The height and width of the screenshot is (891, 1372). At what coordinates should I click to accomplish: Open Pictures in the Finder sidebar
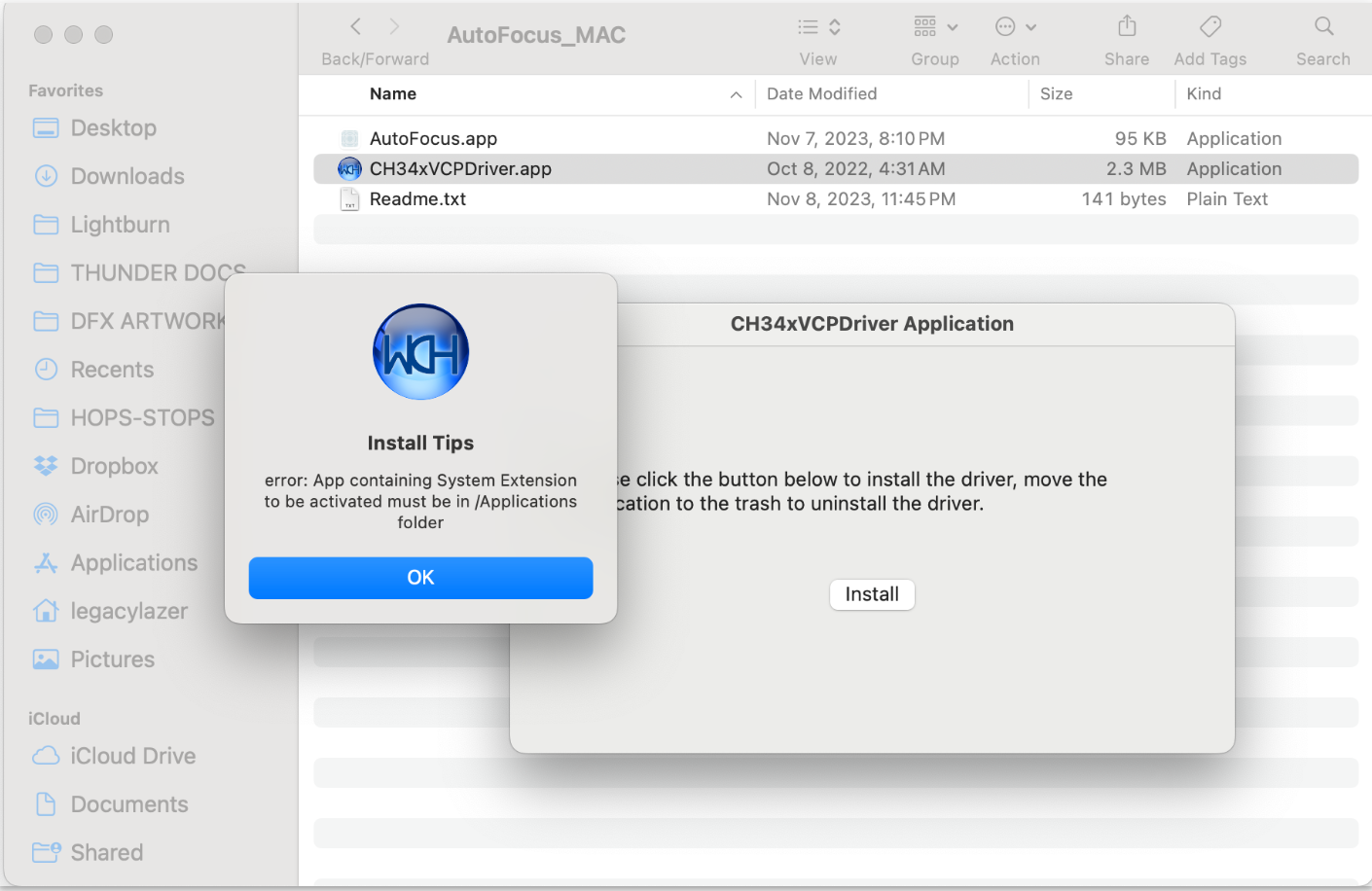[113, 659]
